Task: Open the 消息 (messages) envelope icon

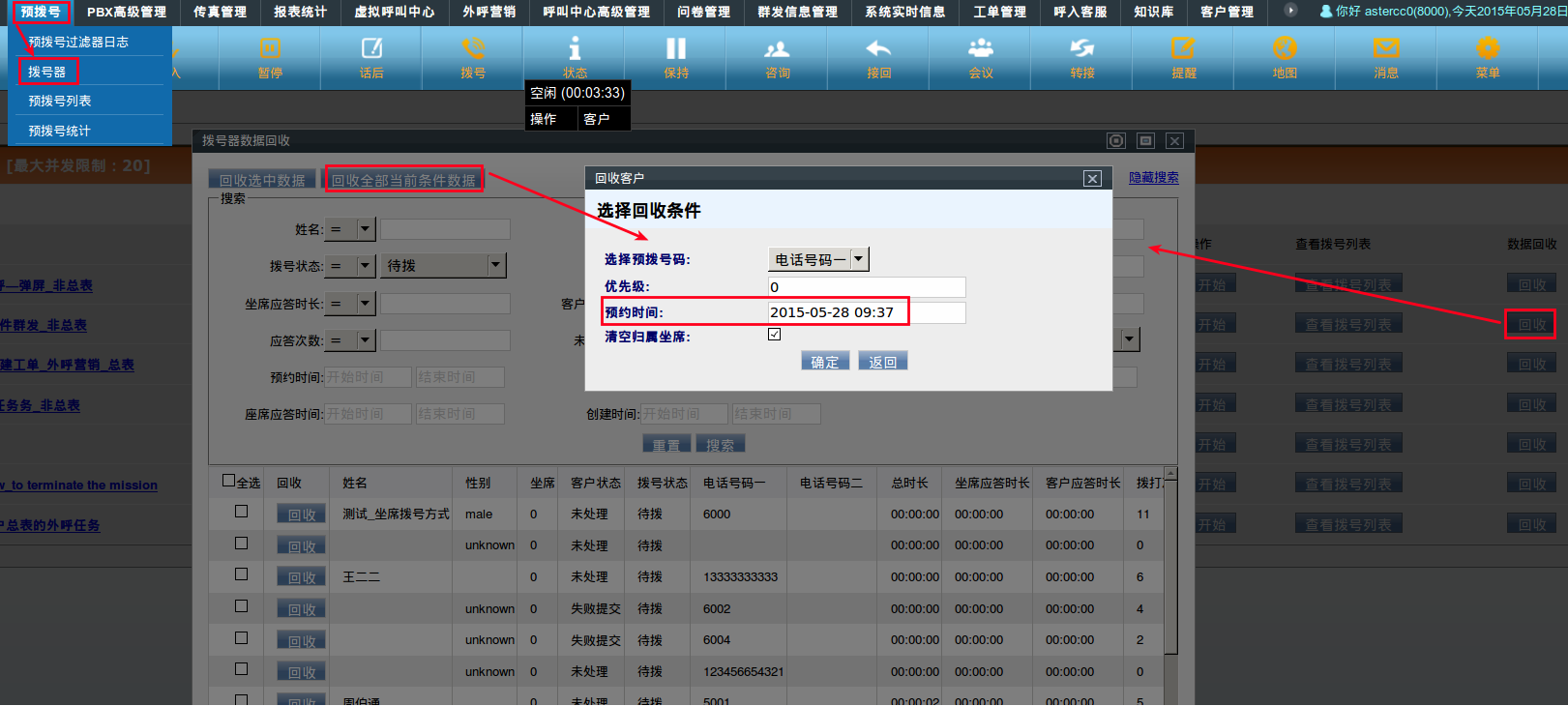Action: coord(1386,57)
